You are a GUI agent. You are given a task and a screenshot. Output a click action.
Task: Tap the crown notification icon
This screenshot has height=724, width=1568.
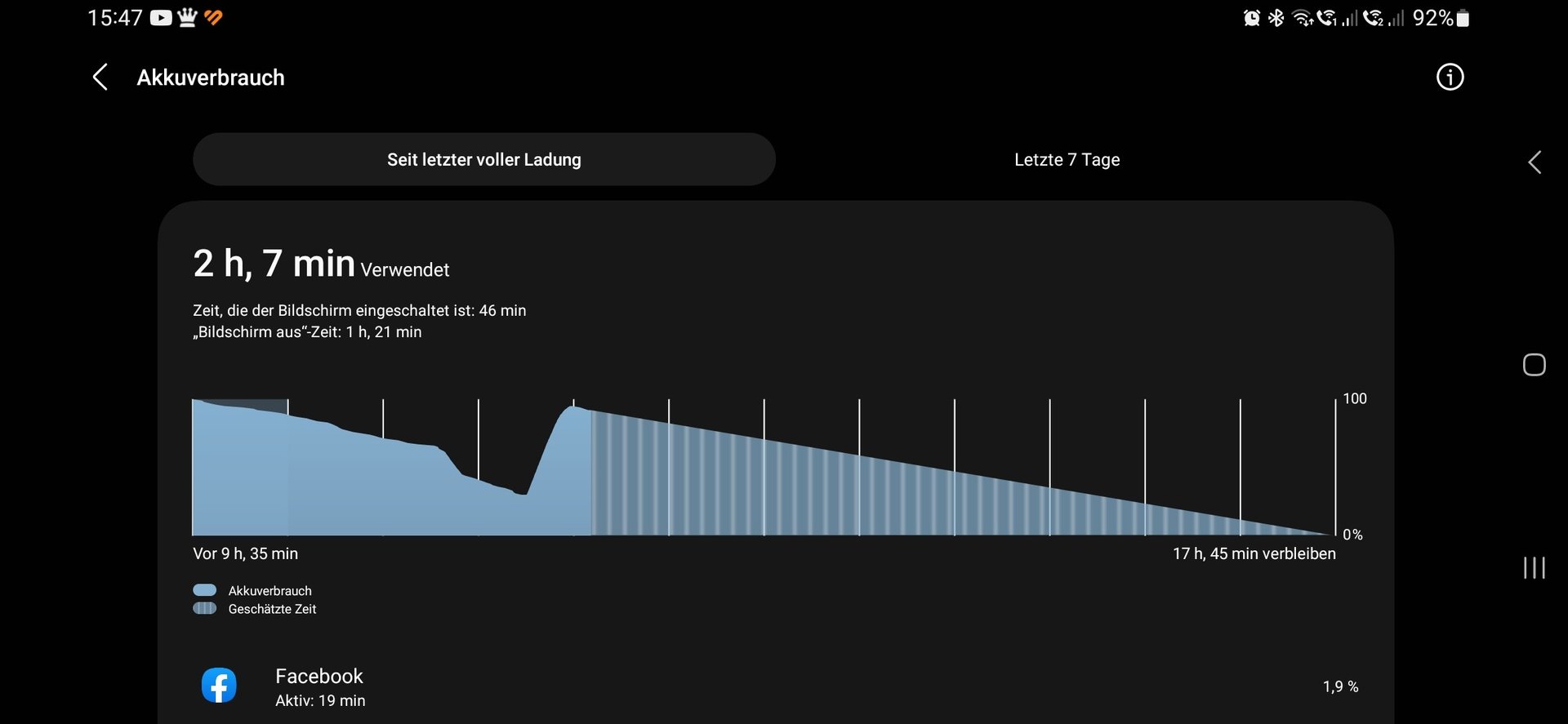click(187, 17)
